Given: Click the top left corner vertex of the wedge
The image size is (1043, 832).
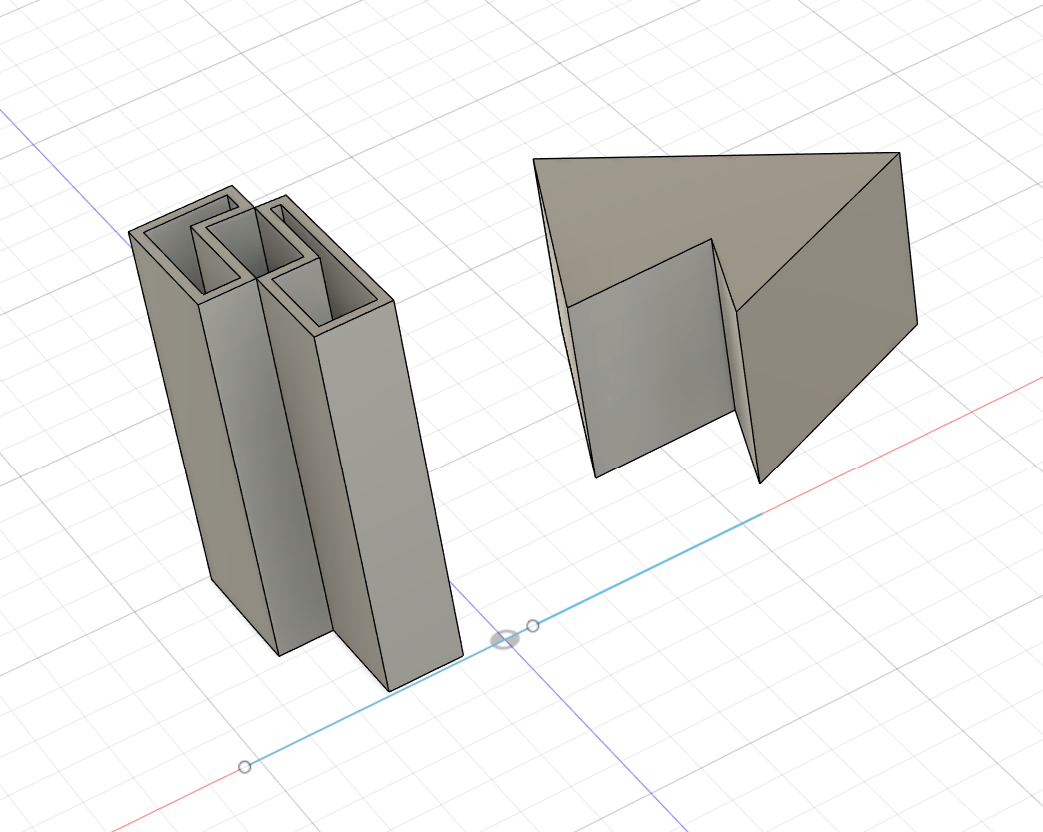Looking at the screenshot, I should coord(534,159).
